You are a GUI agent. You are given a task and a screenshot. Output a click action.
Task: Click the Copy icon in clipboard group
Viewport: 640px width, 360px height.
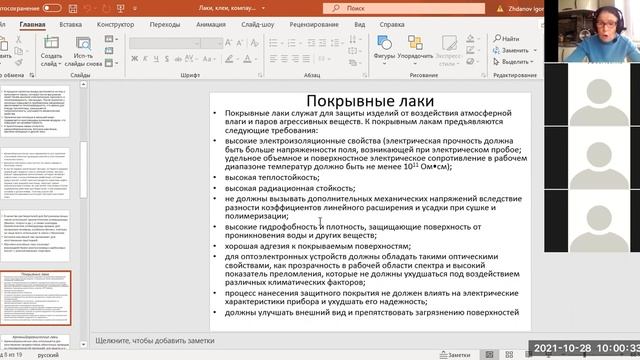[18, 51]
